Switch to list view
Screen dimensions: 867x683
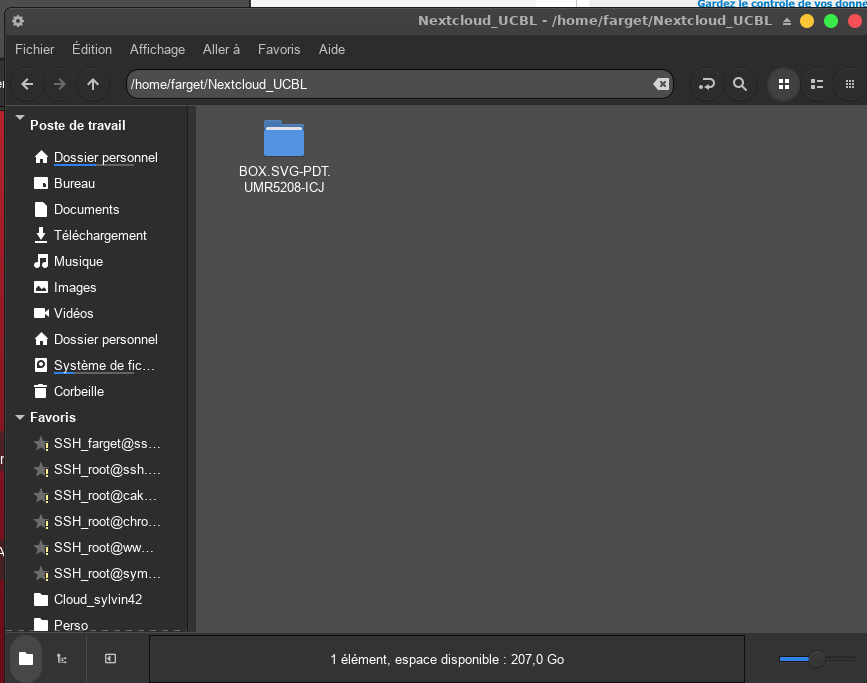pos(817,85)
